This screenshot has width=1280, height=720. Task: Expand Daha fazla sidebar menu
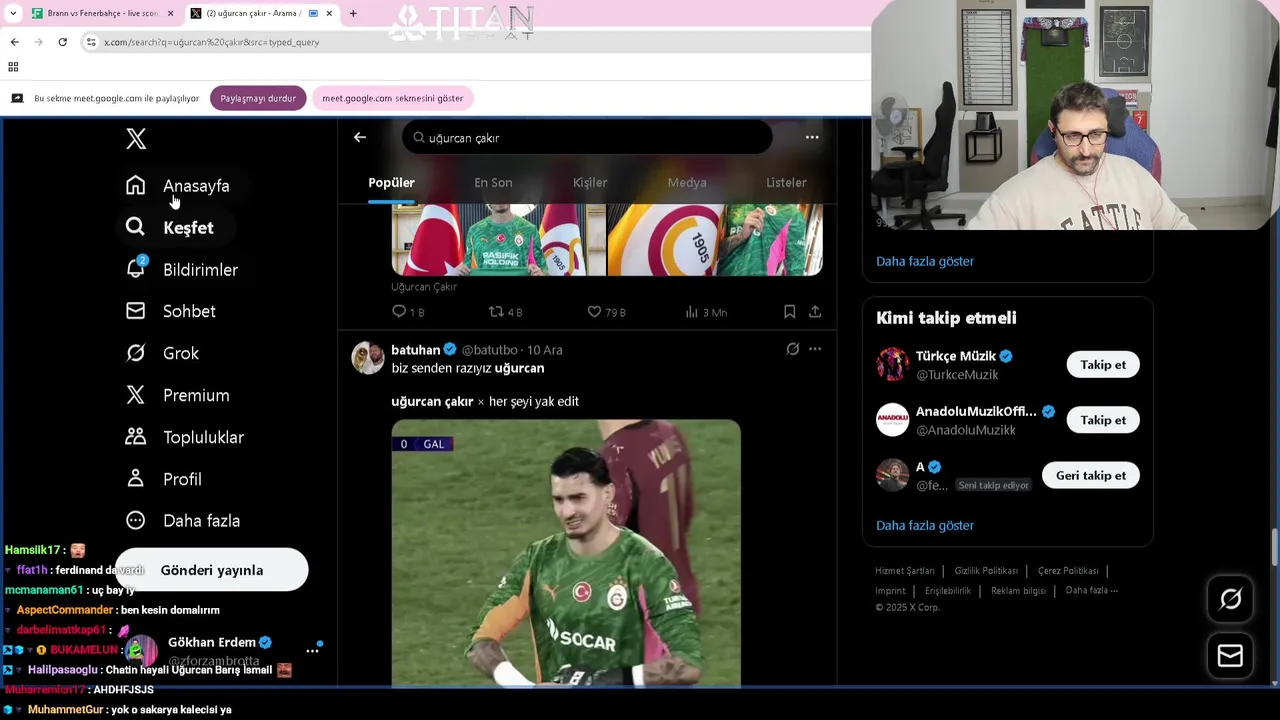tap(182, 521)
